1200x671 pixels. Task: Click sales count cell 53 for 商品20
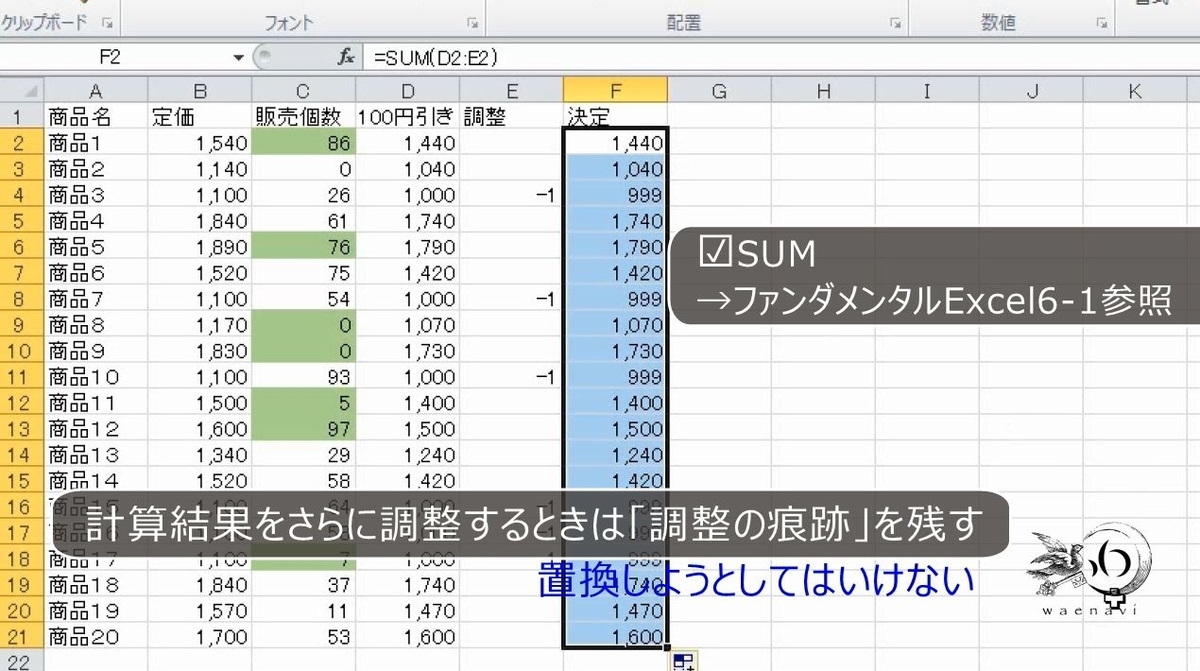[303, 636]
